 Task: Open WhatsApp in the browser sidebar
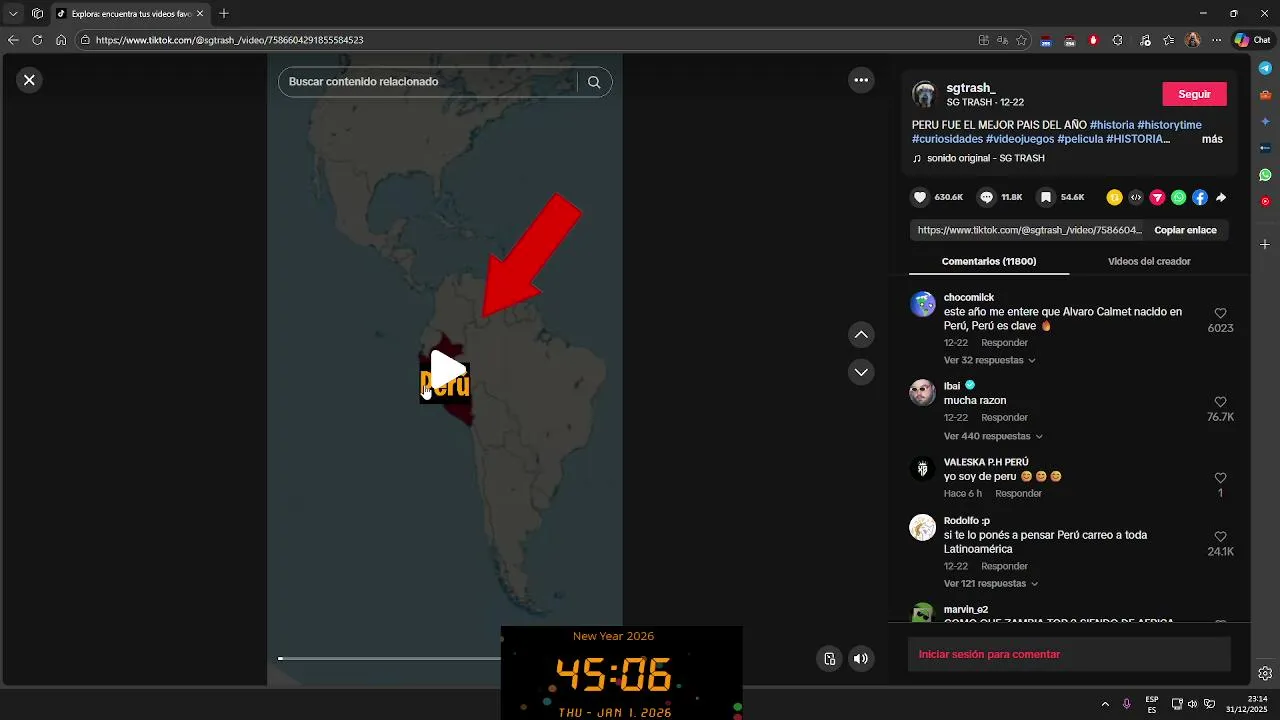[1265, 175]
